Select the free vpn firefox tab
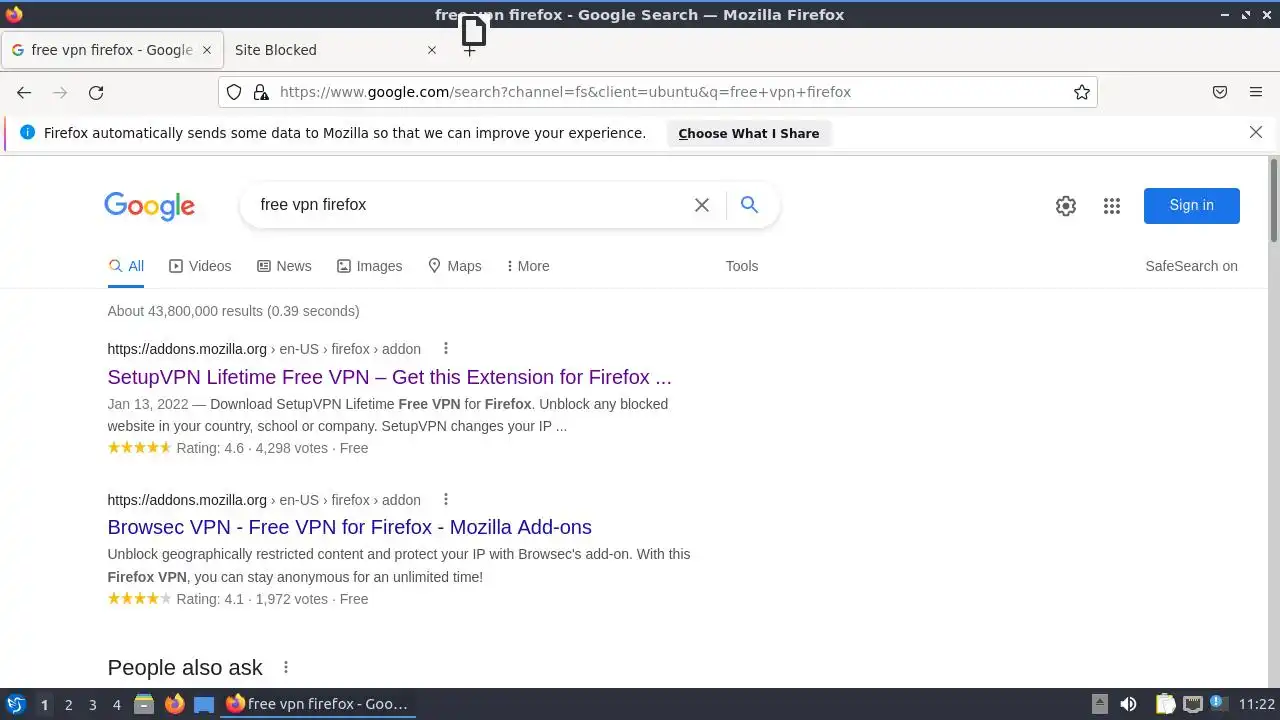The image size is (1280, 720). (111, 50)
